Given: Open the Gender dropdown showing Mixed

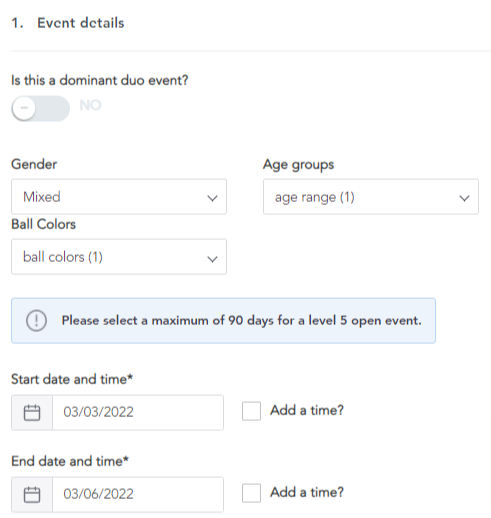Looking at the screenshot, I should (x=119, y=197).
